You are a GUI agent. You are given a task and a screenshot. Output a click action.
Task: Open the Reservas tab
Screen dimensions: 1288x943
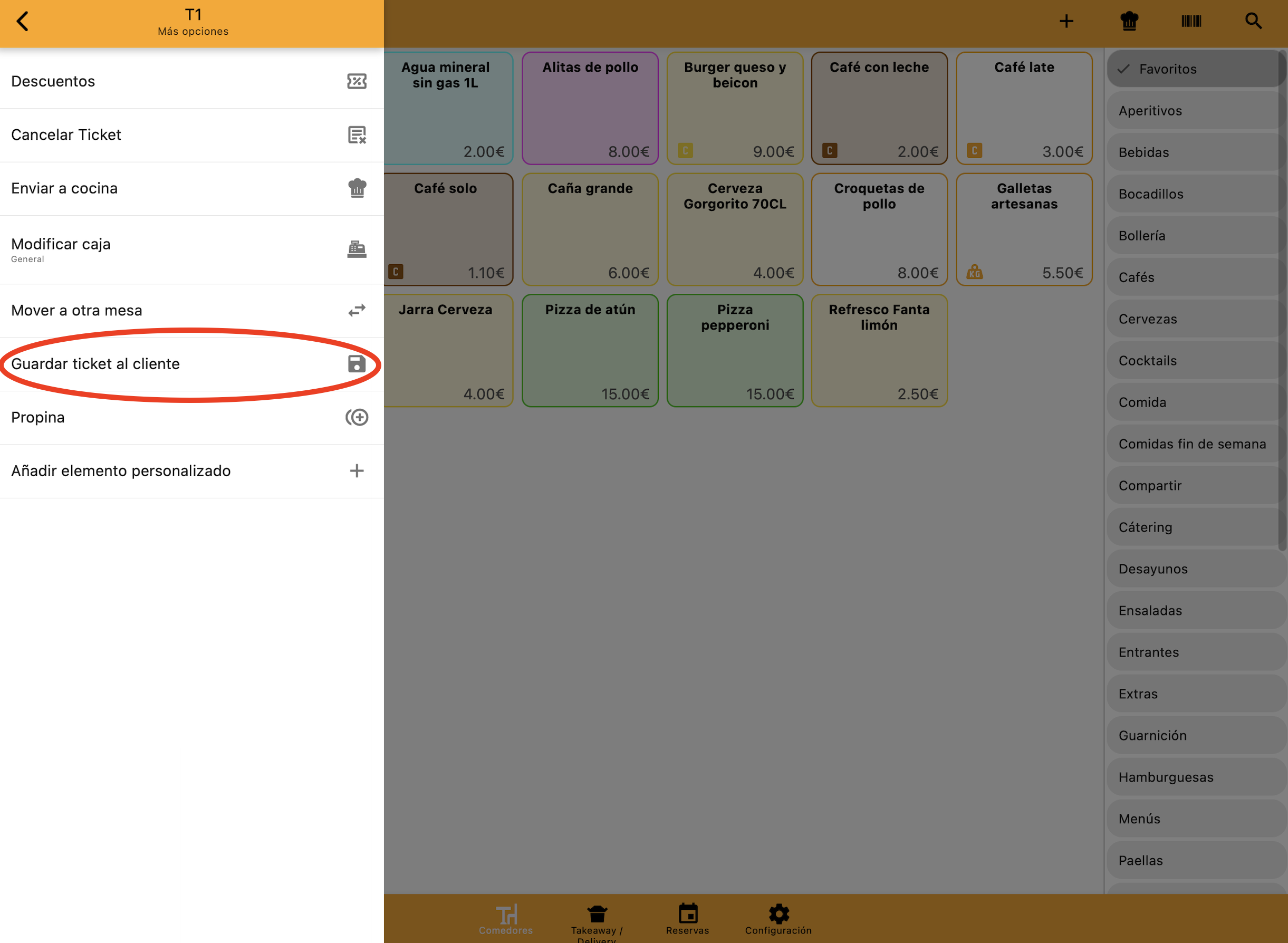687,918
